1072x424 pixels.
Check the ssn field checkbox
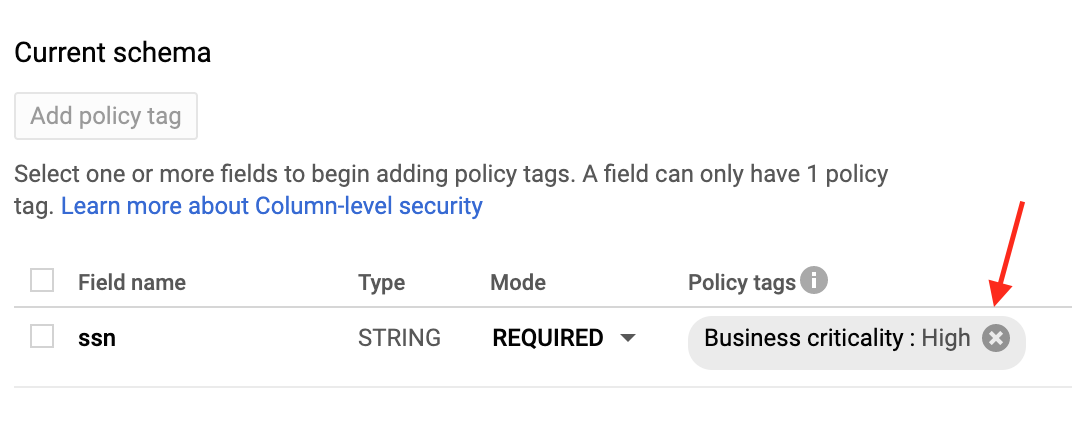coord(42,338)
